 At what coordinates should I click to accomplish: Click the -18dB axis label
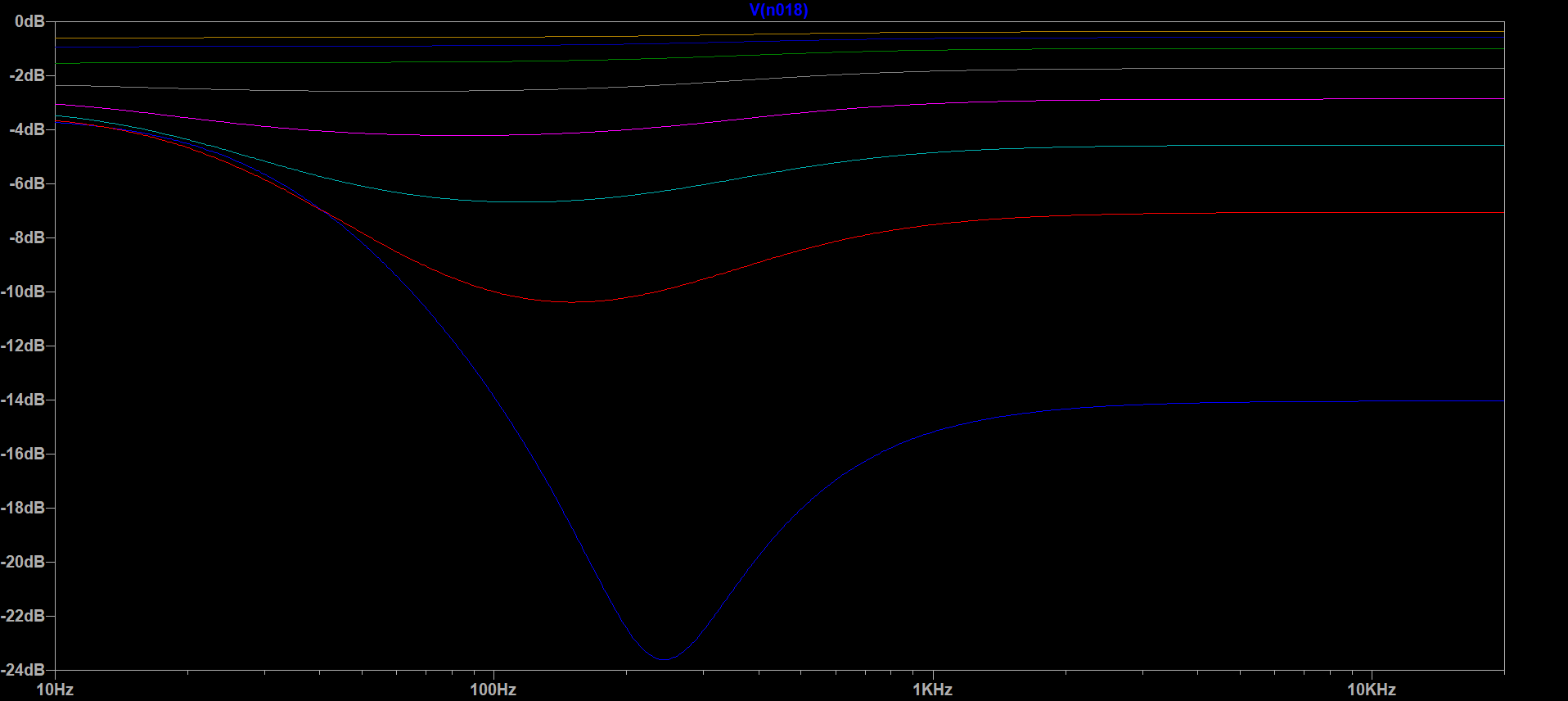click(23, 508)
